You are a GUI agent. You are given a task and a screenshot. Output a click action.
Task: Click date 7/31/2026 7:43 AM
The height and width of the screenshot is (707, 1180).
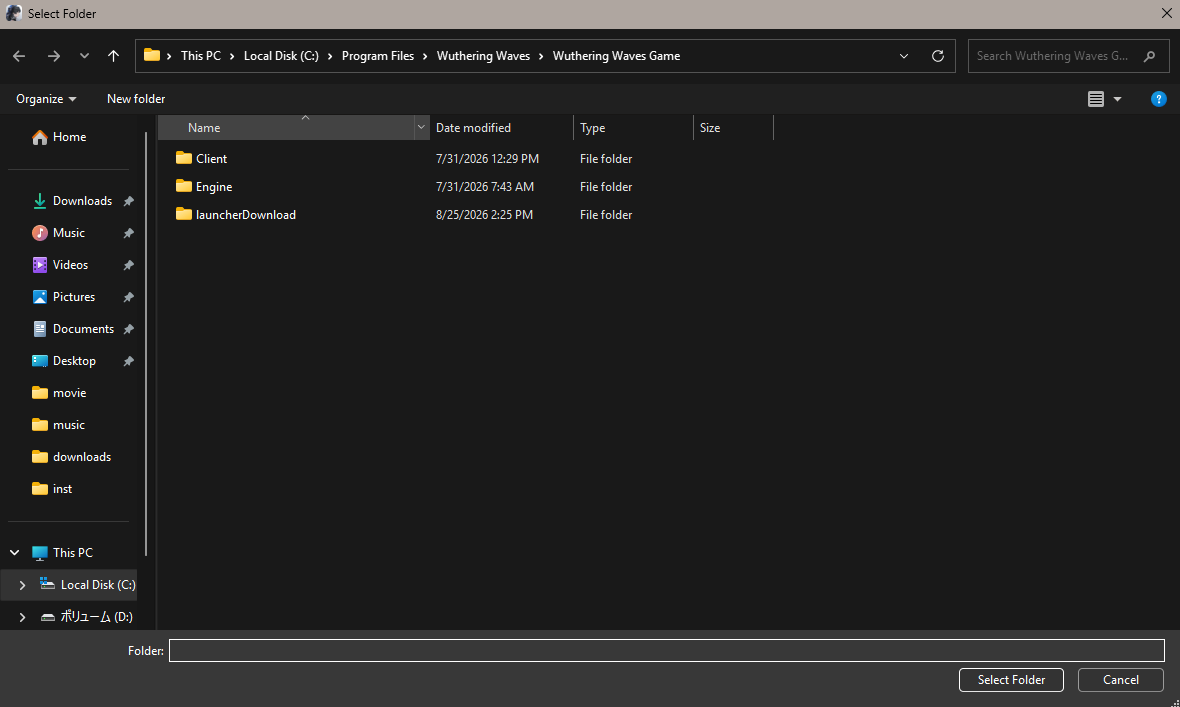[485, 186]
